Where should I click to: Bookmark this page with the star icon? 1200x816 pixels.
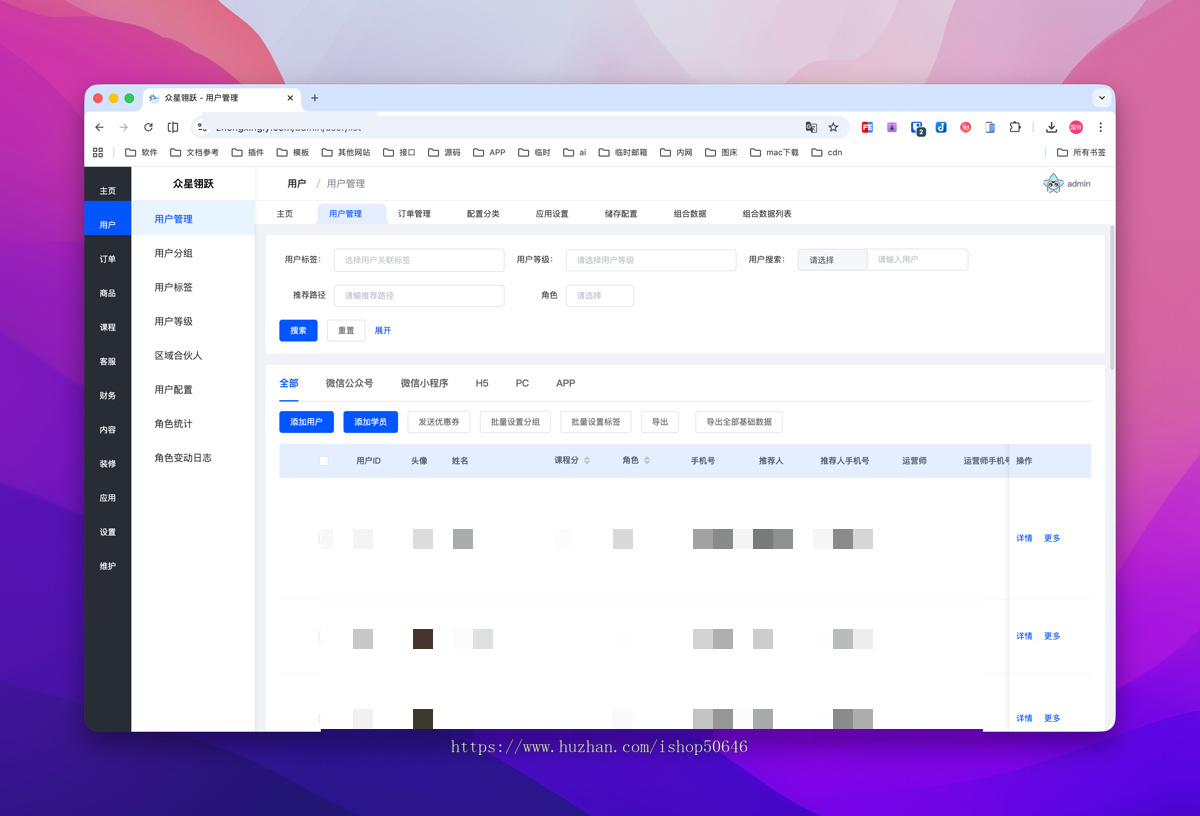tap(833, 127)
